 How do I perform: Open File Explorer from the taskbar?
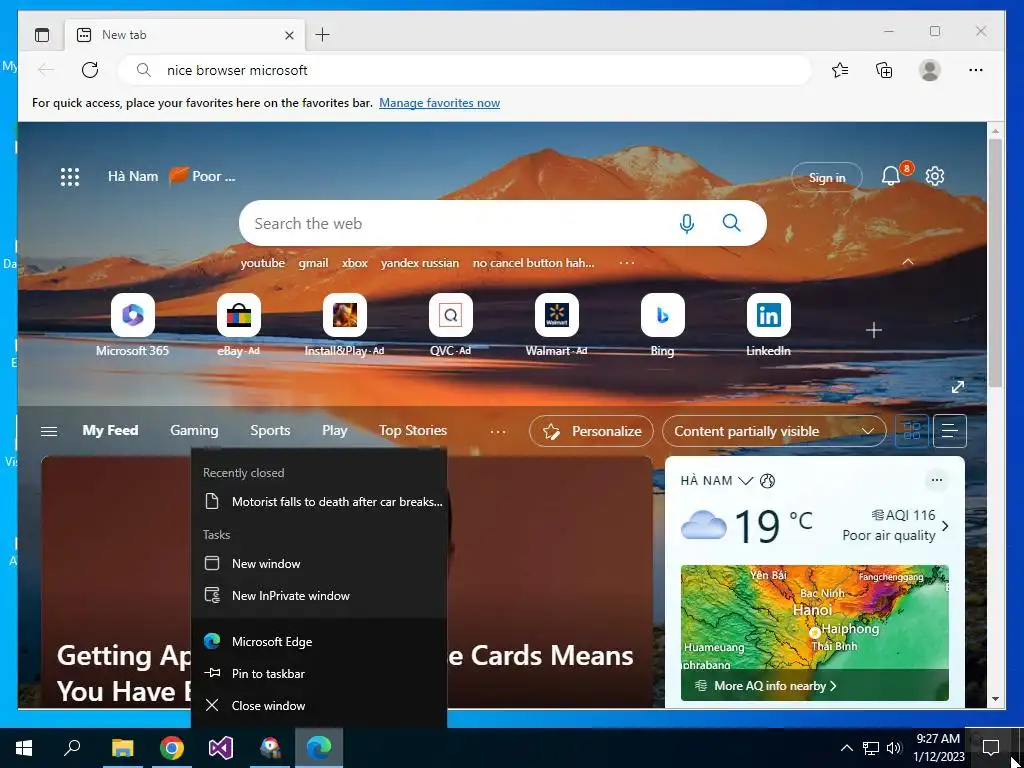coord(122,748)
